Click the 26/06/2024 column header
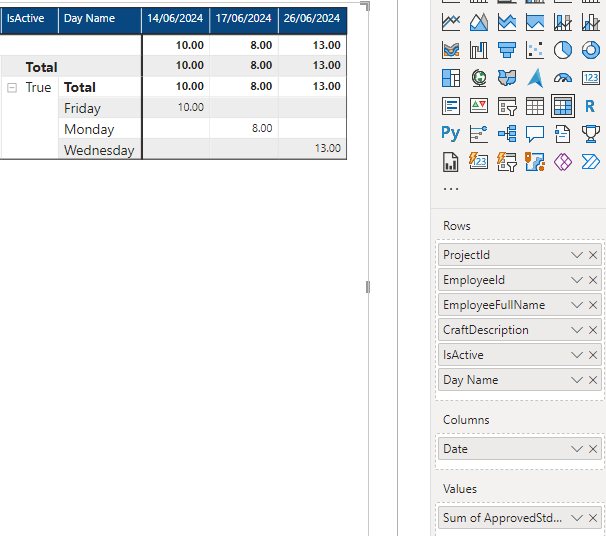Screen dimensions: 606x536 [312, 19]
